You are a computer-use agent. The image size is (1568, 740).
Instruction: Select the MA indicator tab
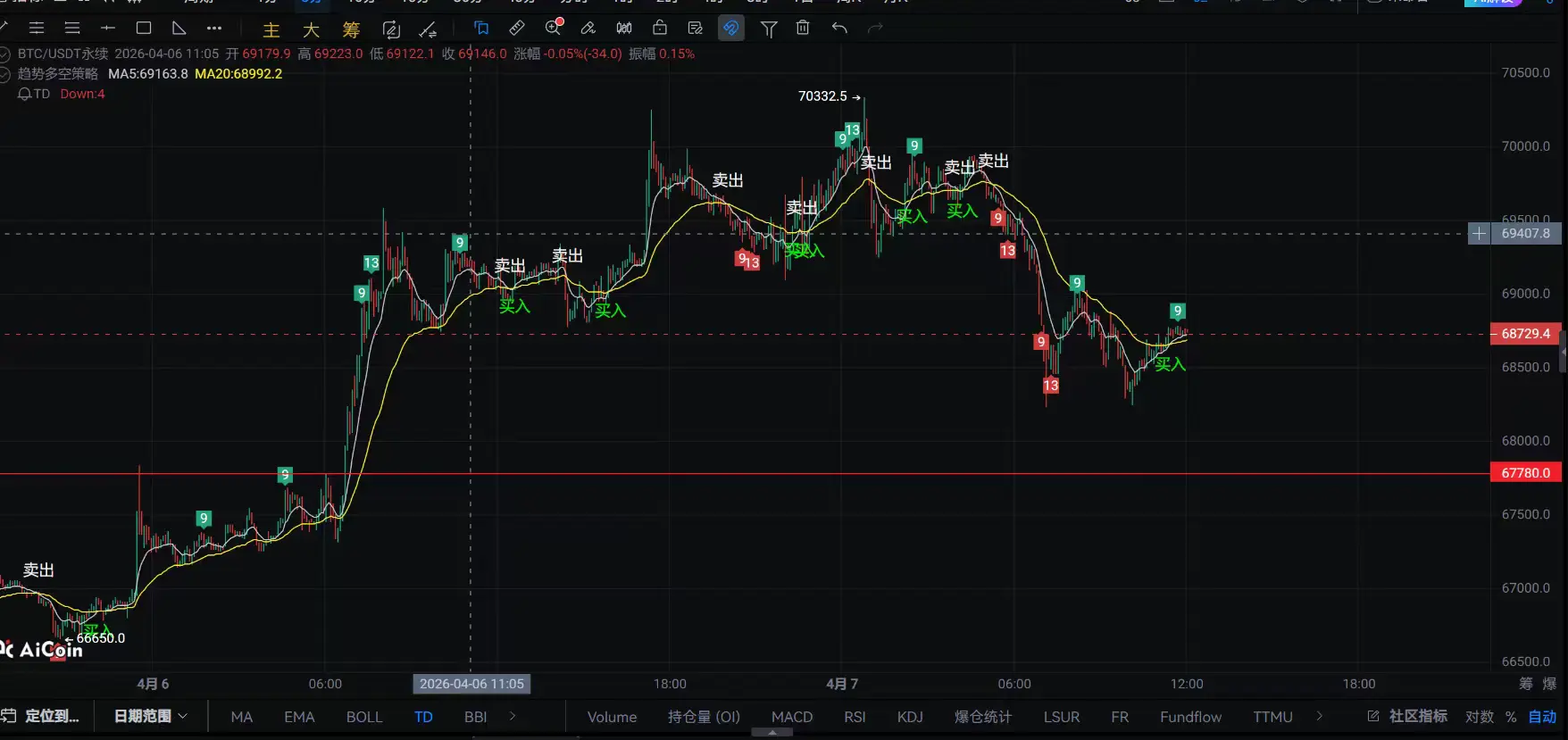(x=242, y=717)
